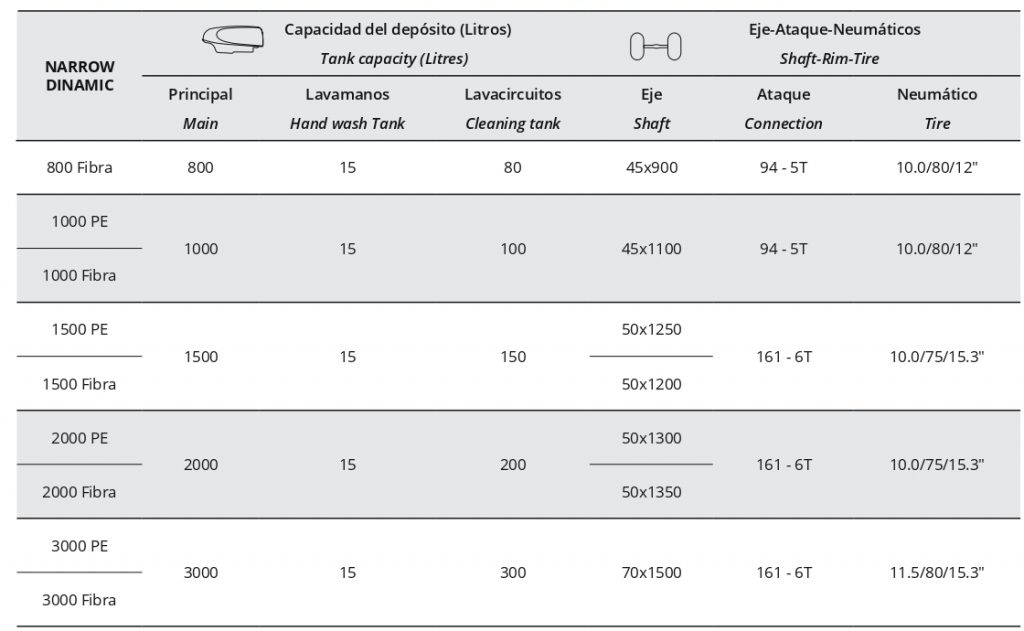Click the axle and wheels icon
This screenshot has width=1024, height=631.
(x=655, y=45)
